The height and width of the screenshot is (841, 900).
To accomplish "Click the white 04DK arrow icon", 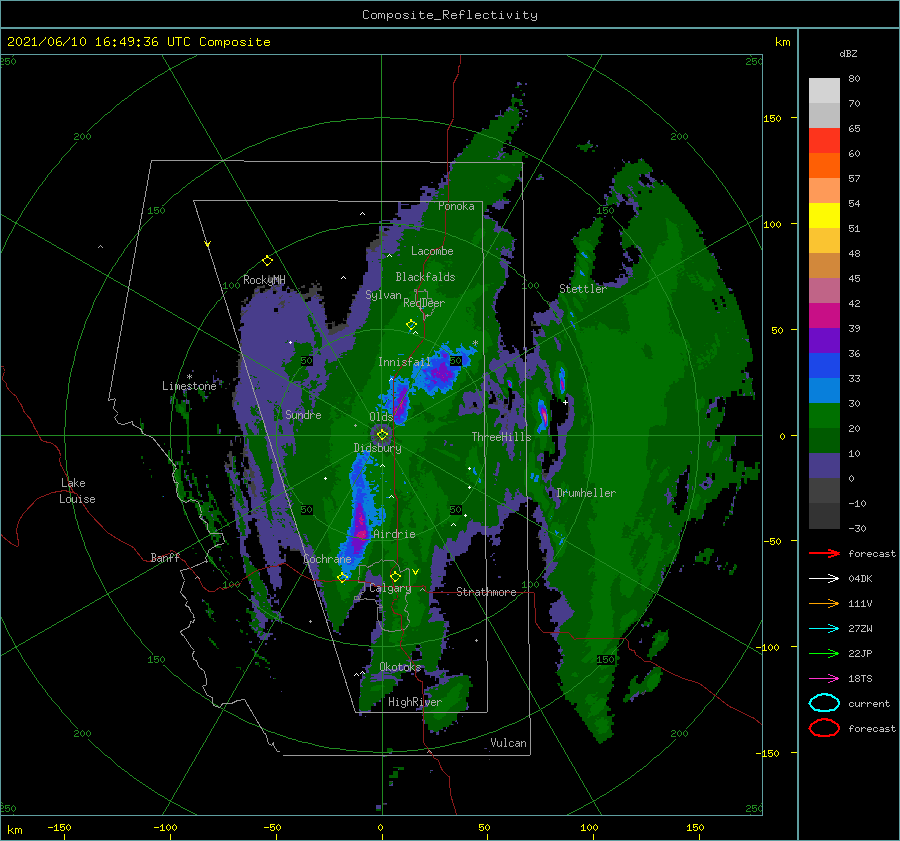I will [824, 578].
